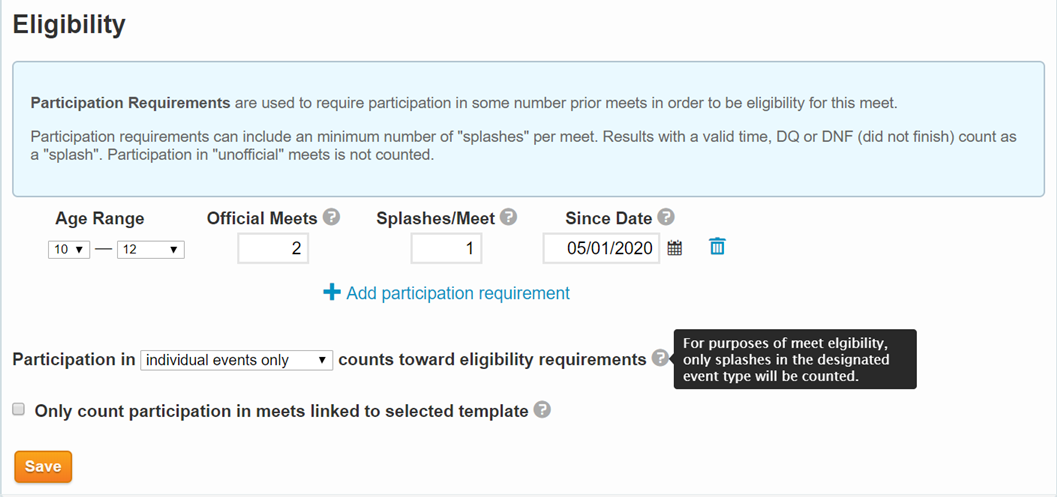Click the Save button

click(43, 467)
